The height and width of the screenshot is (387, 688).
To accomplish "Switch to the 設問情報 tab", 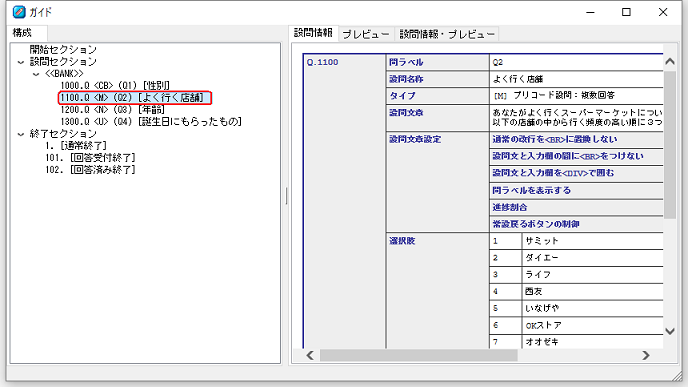I will click(313, 33).
